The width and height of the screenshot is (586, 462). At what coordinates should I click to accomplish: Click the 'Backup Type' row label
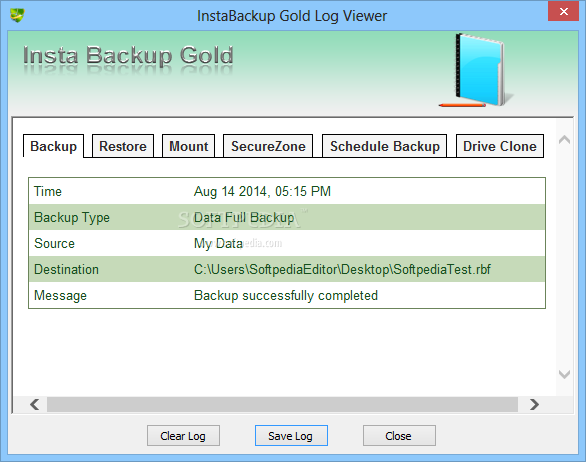pos(72,218)
